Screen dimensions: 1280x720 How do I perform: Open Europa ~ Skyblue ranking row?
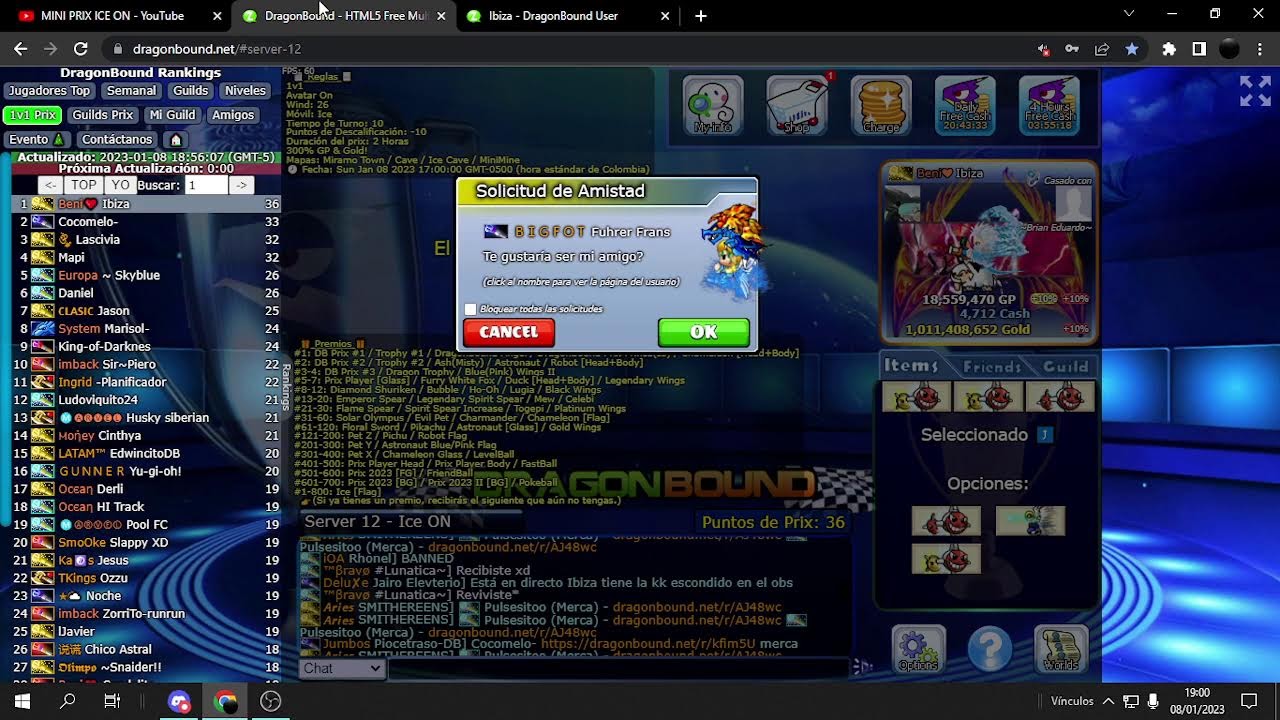(146, 275)
